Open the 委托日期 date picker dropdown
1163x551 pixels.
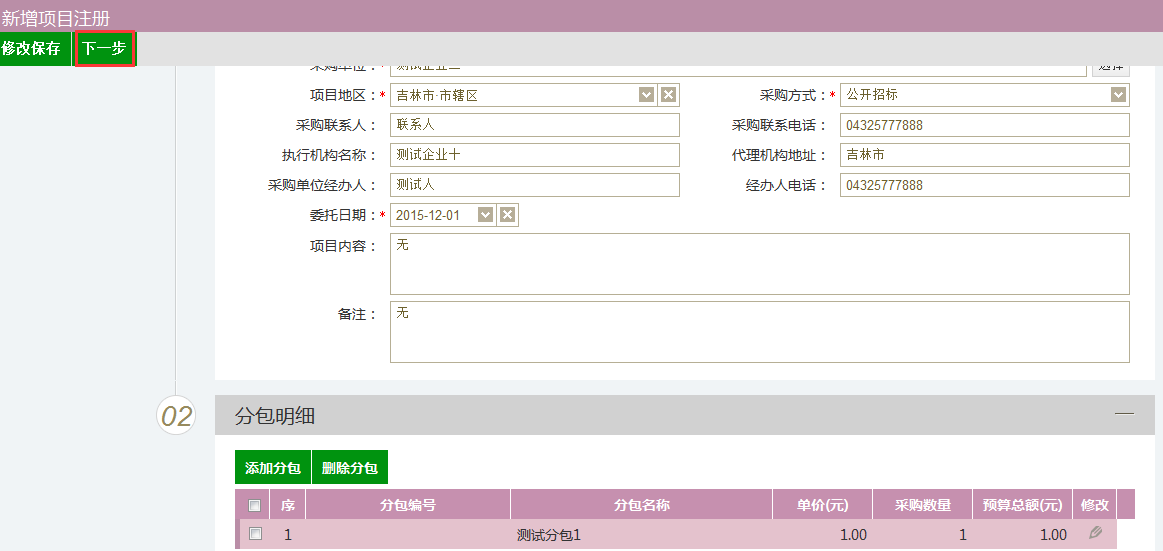[x=485, y=215]
